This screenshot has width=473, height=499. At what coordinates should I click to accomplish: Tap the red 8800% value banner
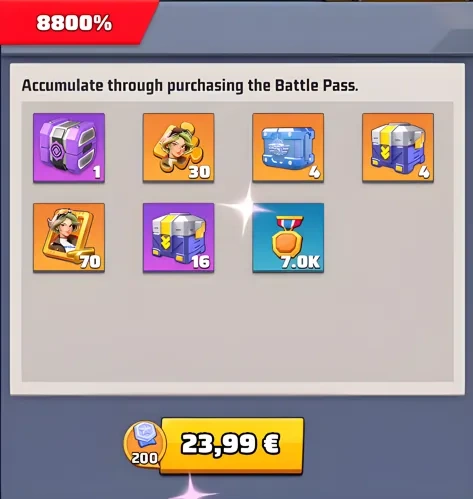click(x=75, y=23)
